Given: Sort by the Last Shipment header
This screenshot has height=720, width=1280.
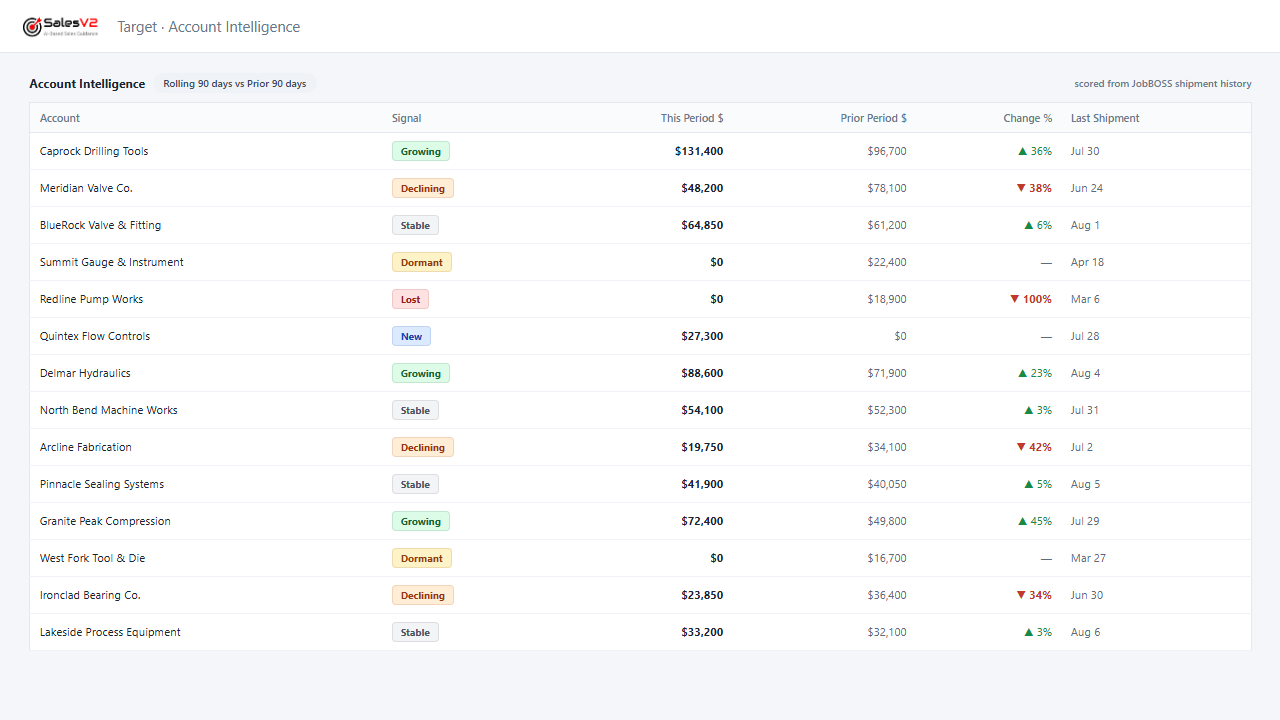Looking at the screenshot, I should point(1105,118).
